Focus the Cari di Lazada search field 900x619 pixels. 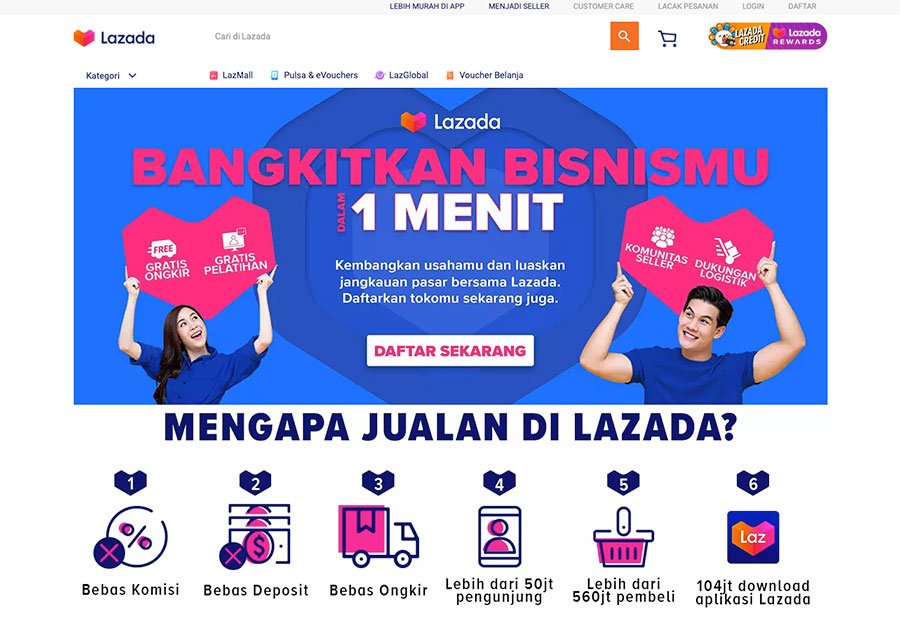coord(408,36)
